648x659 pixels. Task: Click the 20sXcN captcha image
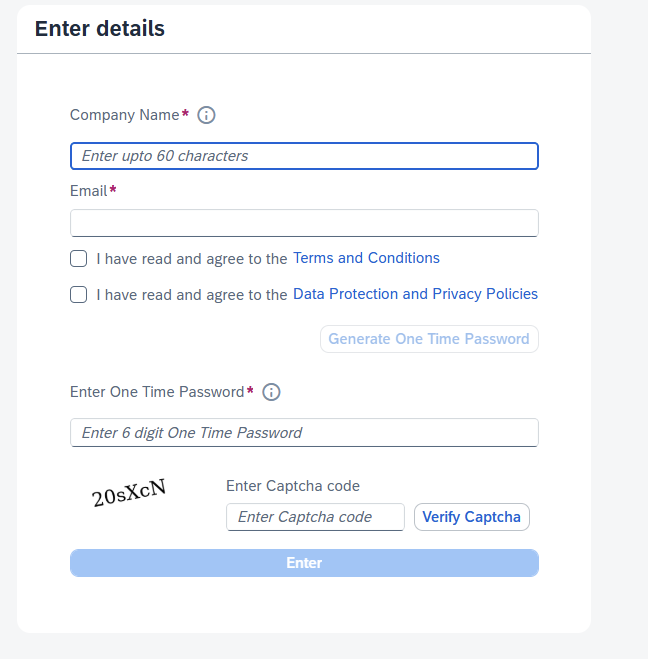pos(128,492)
